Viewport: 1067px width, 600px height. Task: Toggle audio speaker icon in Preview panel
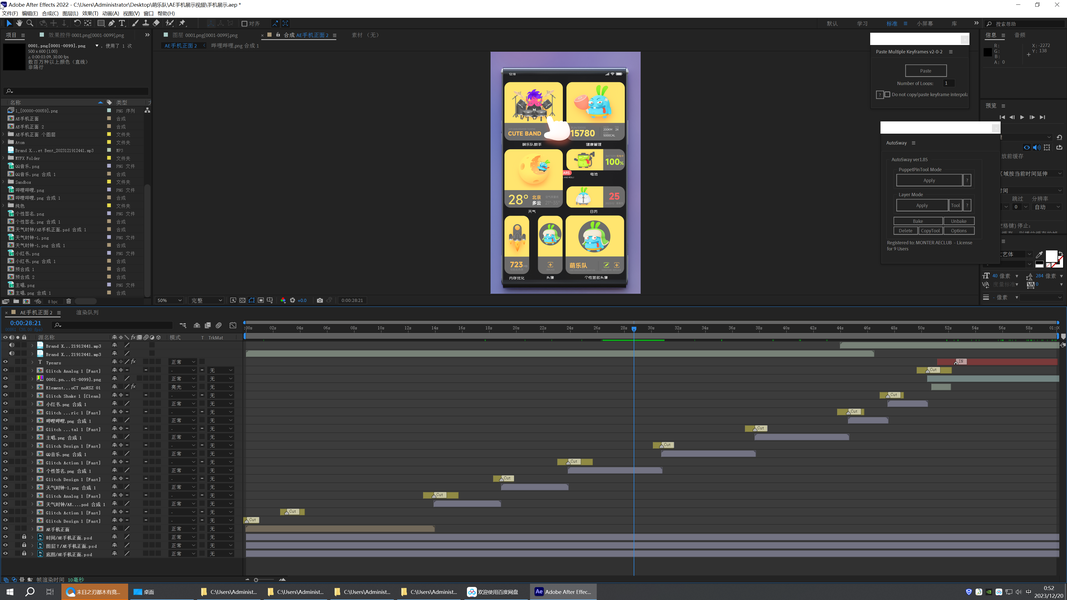coord(1036,148)
